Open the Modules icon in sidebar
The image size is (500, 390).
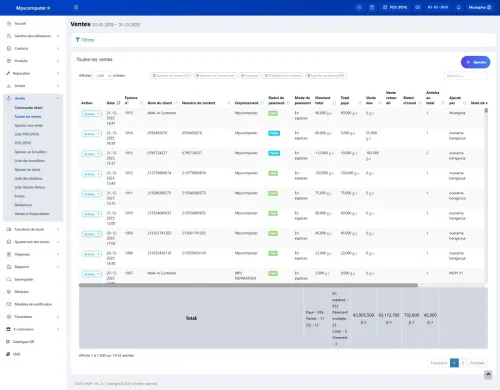(9, 292)
